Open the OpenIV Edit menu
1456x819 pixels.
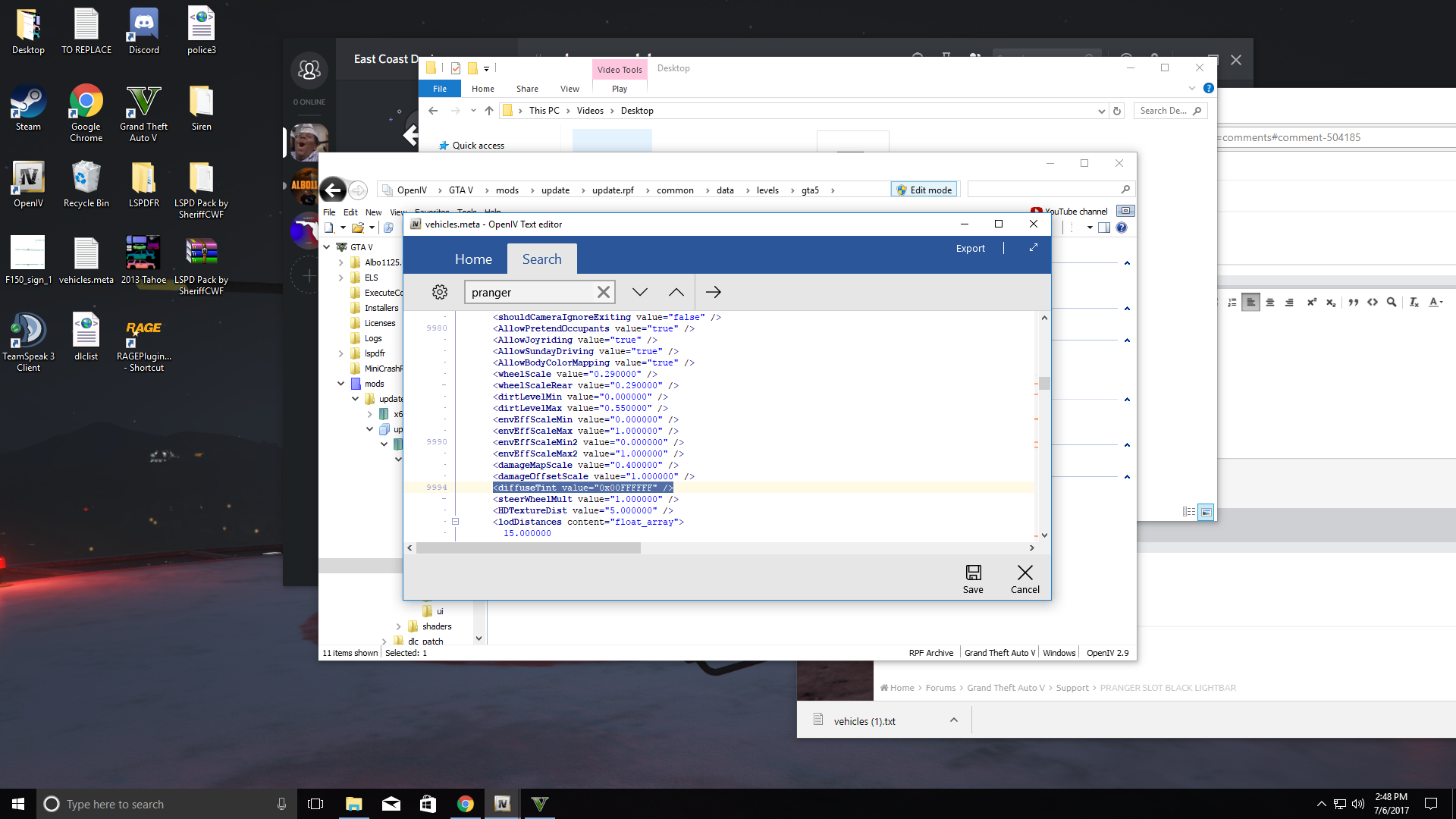[350, 212]
